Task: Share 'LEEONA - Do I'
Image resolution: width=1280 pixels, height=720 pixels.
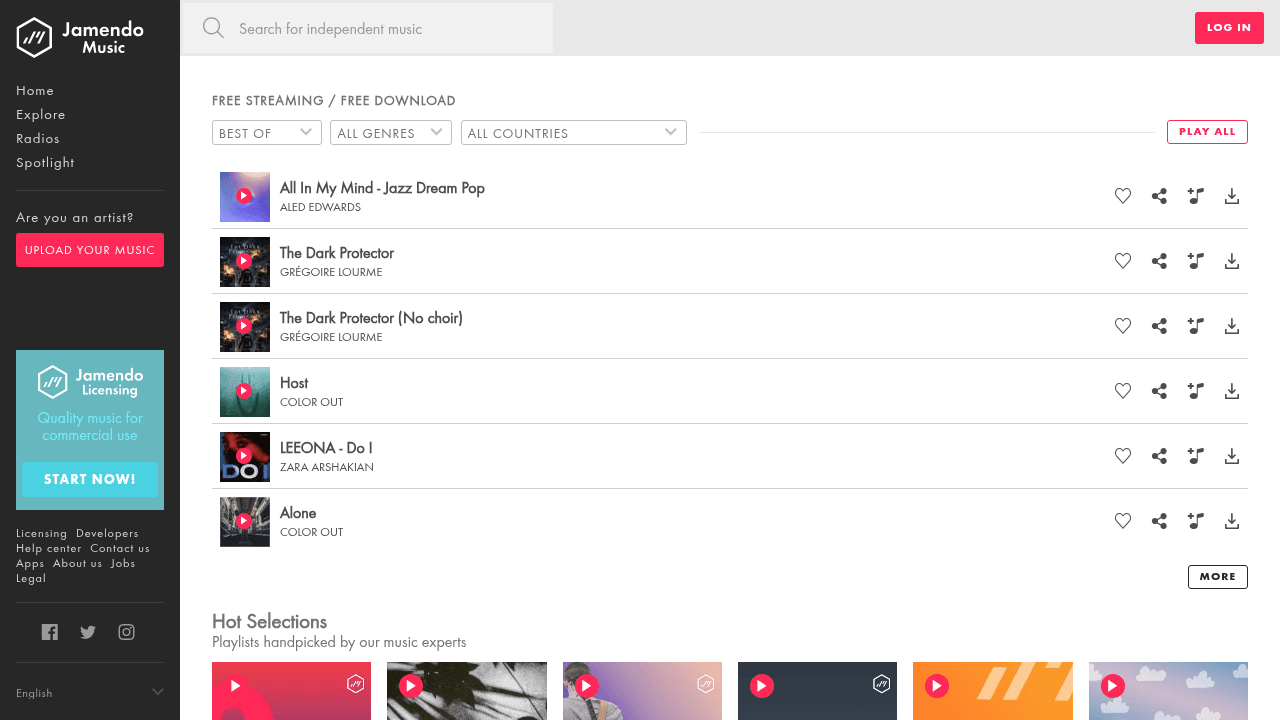Action: coord(1159,456)
